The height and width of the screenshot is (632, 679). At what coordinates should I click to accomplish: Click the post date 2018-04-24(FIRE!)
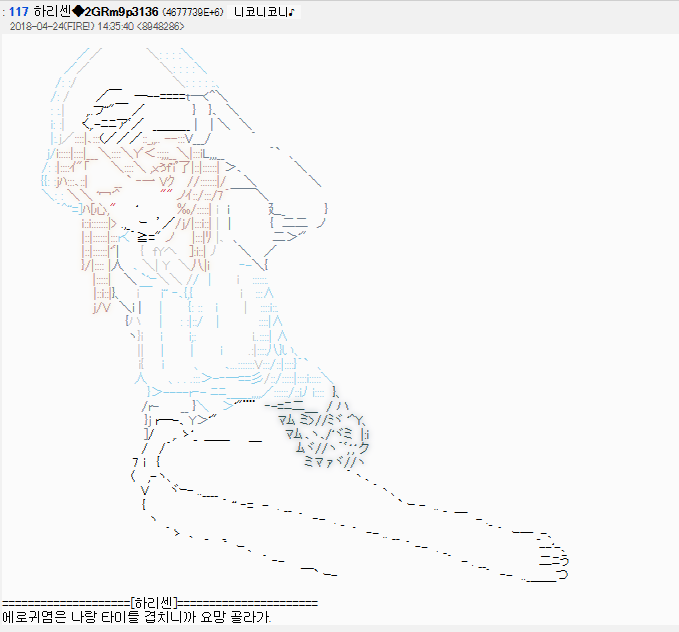tap(50, 26)
